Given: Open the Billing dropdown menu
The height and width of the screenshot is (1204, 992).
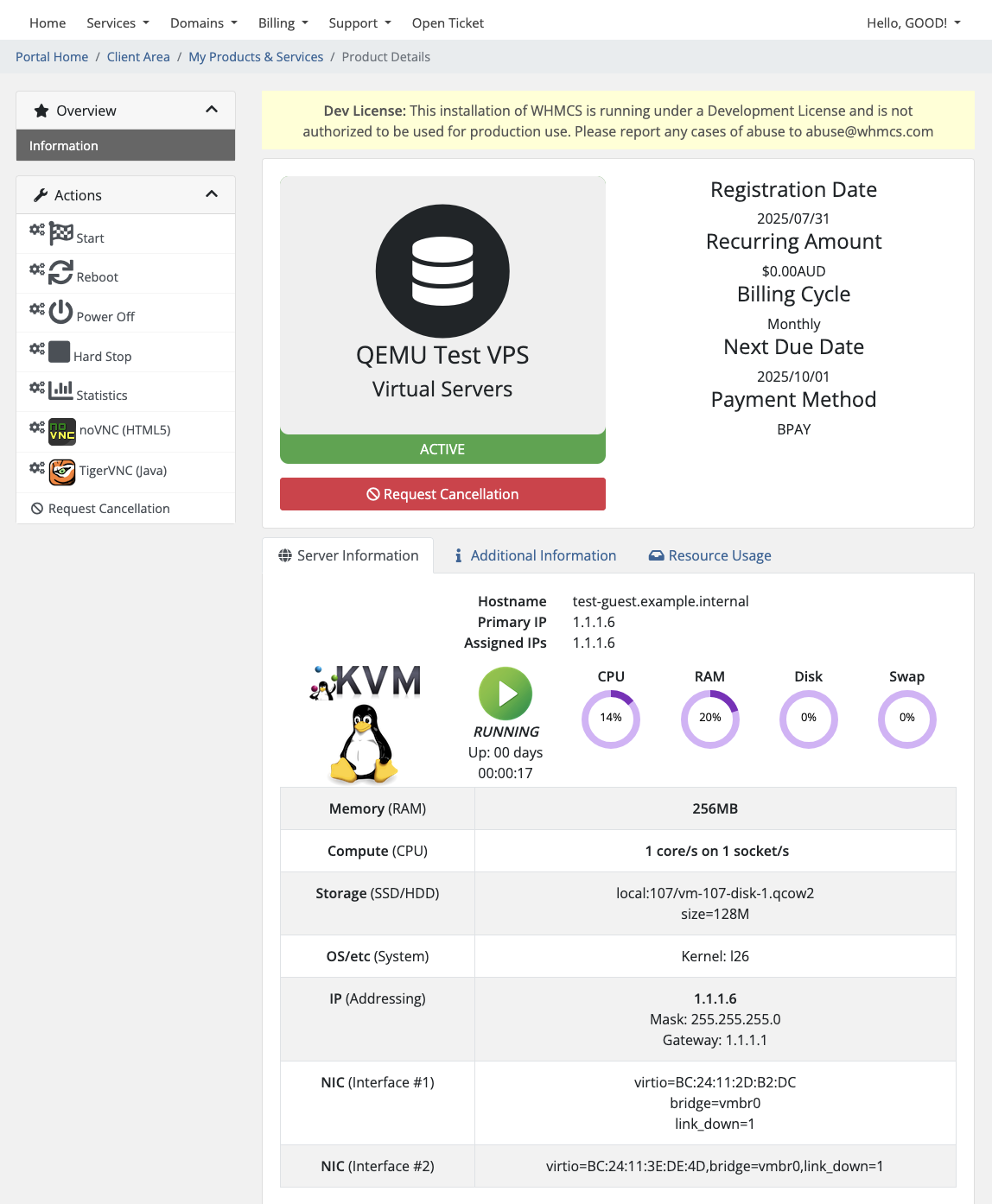Looking at the screenshot, I should pyautogui.click(x=283, y=22).
